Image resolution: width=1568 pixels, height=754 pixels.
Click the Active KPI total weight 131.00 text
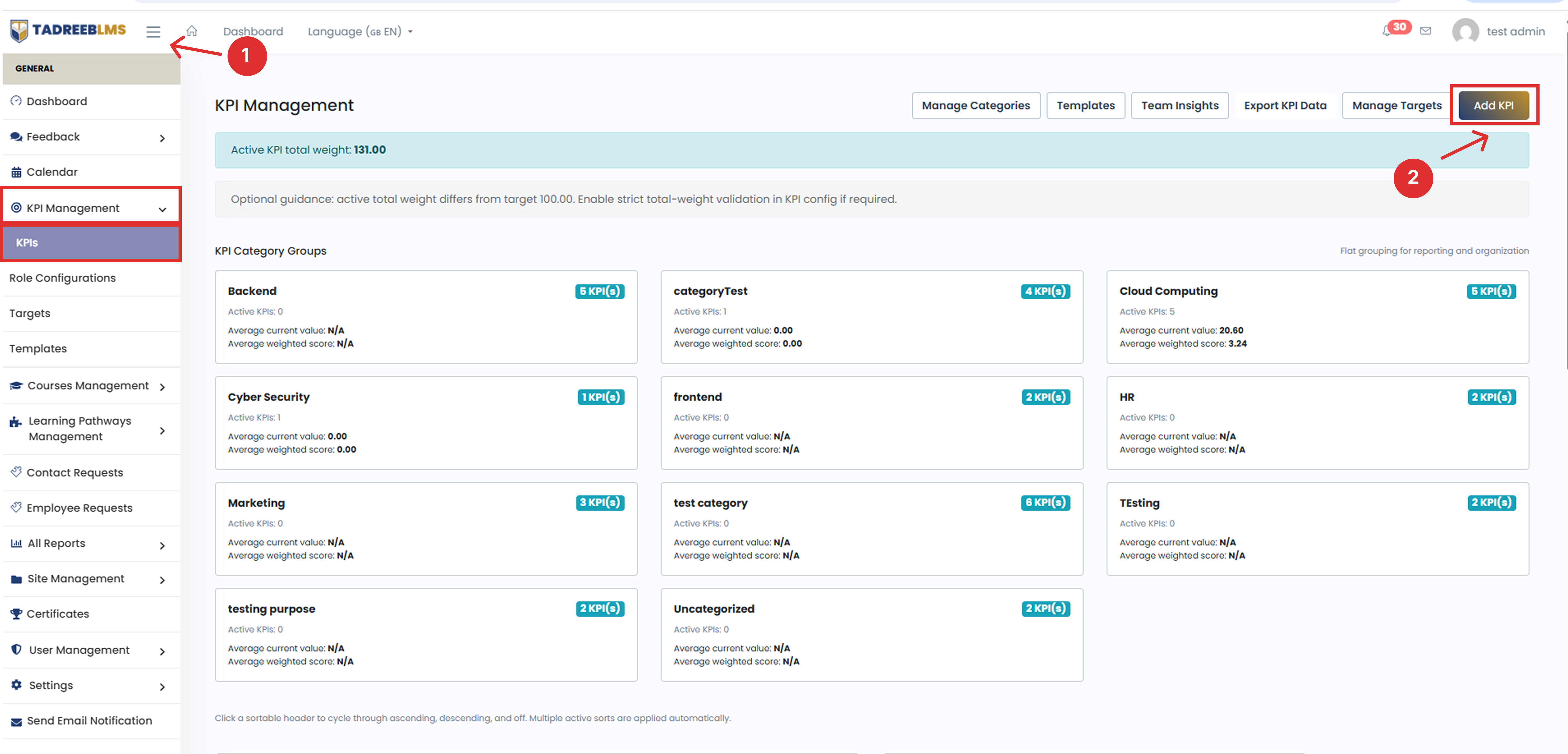(308, 150)
